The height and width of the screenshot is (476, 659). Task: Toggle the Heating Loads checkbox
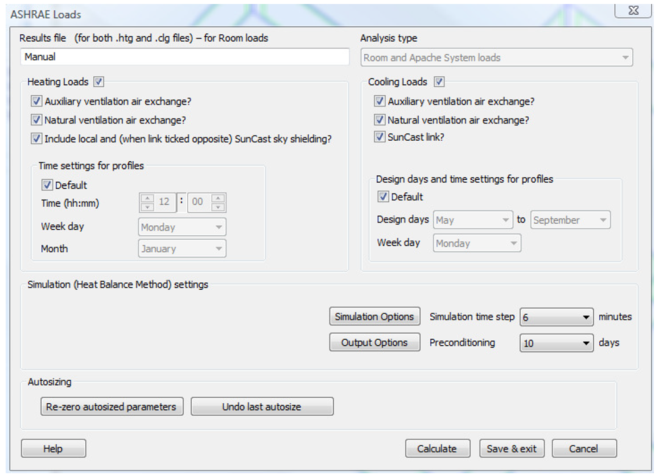click(98, 81)
